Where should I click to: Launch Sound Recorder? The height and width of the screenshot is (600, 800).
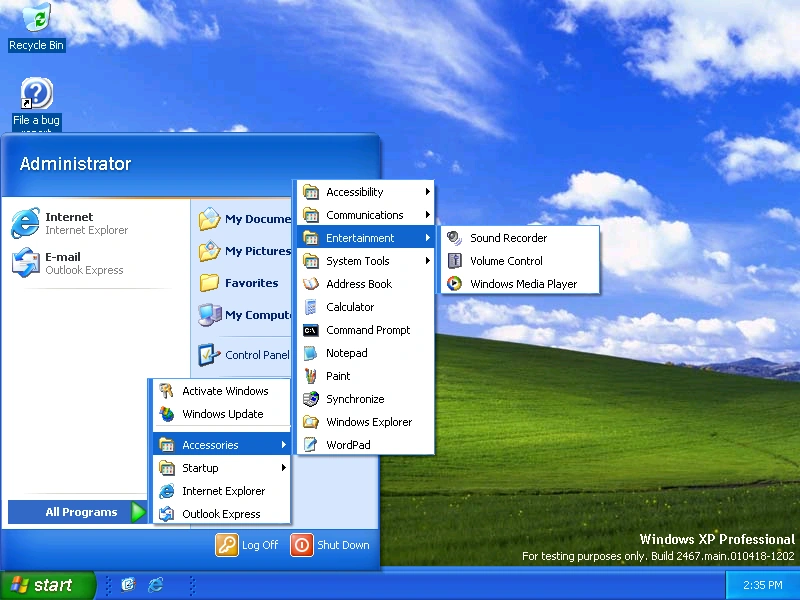509,238
